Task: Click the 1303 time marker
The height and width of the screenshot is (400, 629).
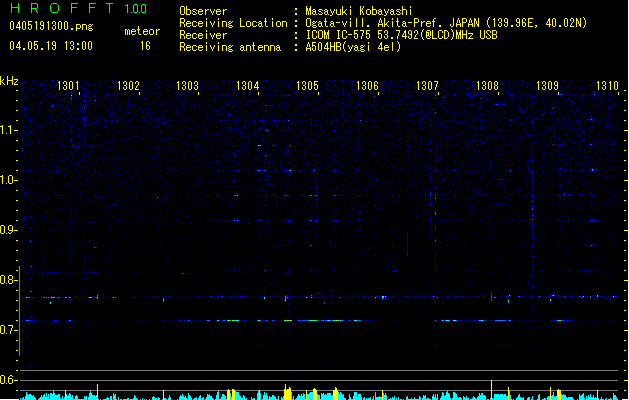Action: click(187, 86)
